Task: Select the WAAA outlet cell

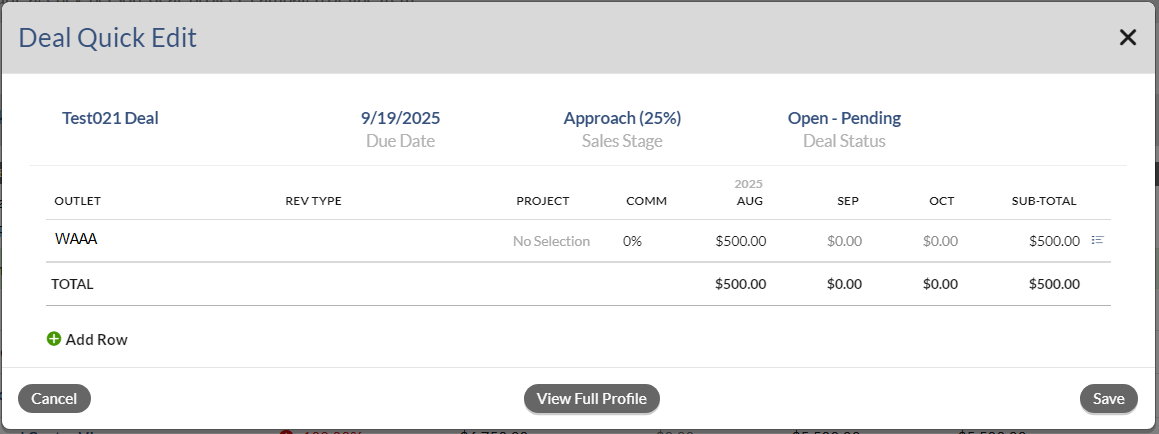Action: tap(76, 240)
